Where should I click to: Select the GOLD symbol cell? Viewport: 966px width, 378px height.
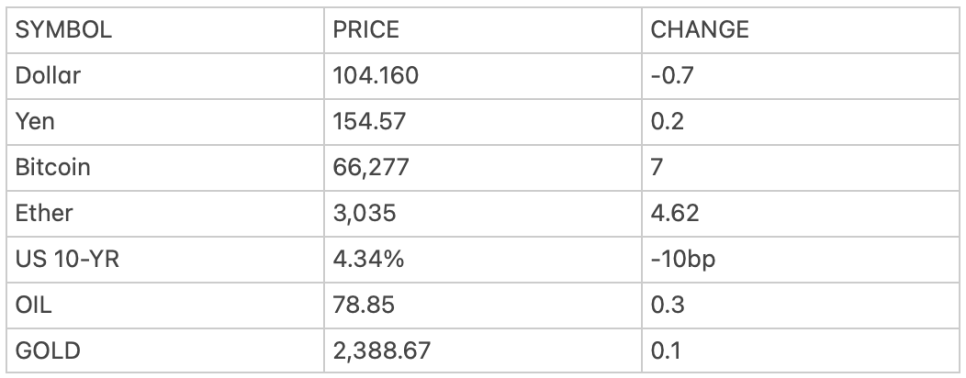[165, 351]
